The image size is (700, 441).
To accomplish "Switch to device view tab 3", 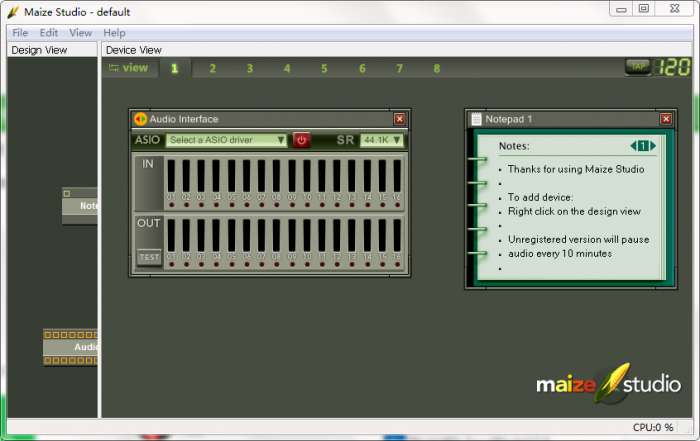I will tap(250, 69).
